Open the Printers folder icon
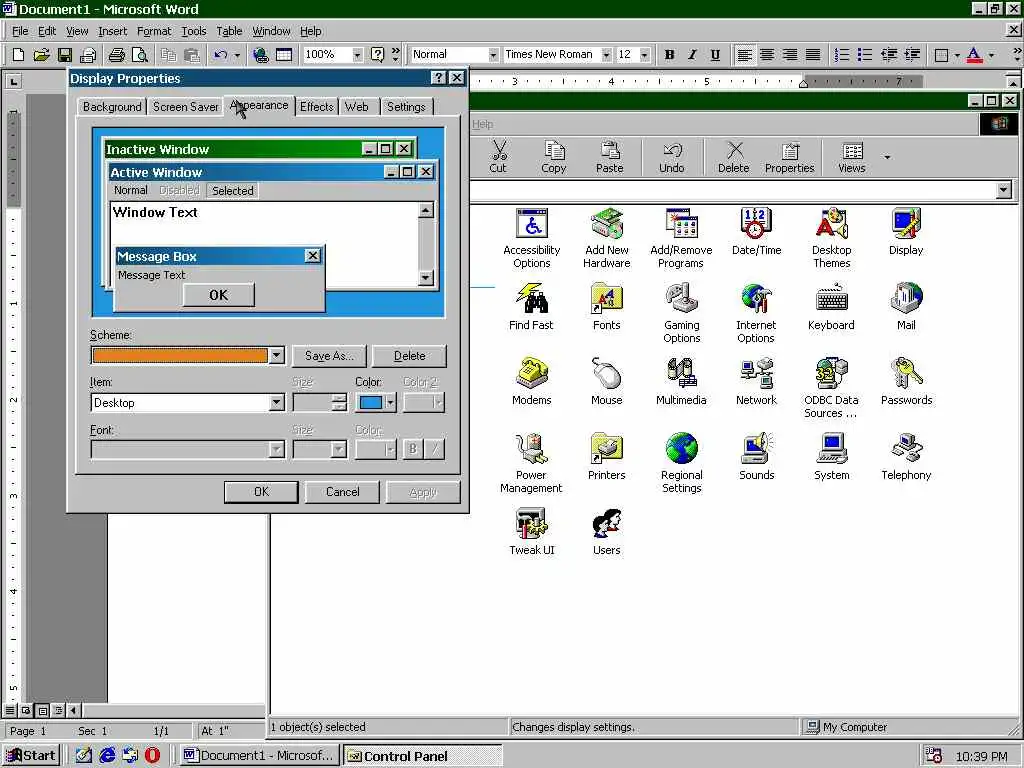 pos(607,457)
